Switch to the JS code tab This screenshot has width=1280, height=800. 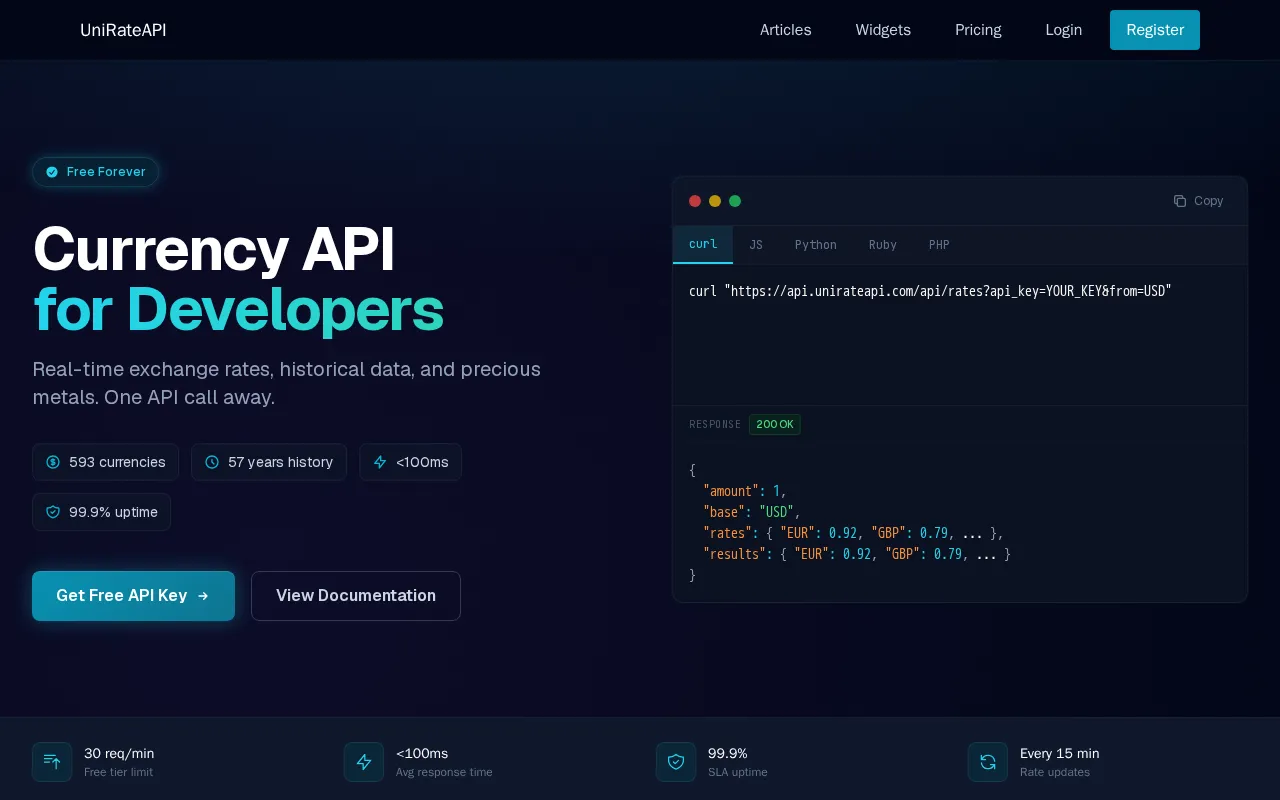pos(756,245)
